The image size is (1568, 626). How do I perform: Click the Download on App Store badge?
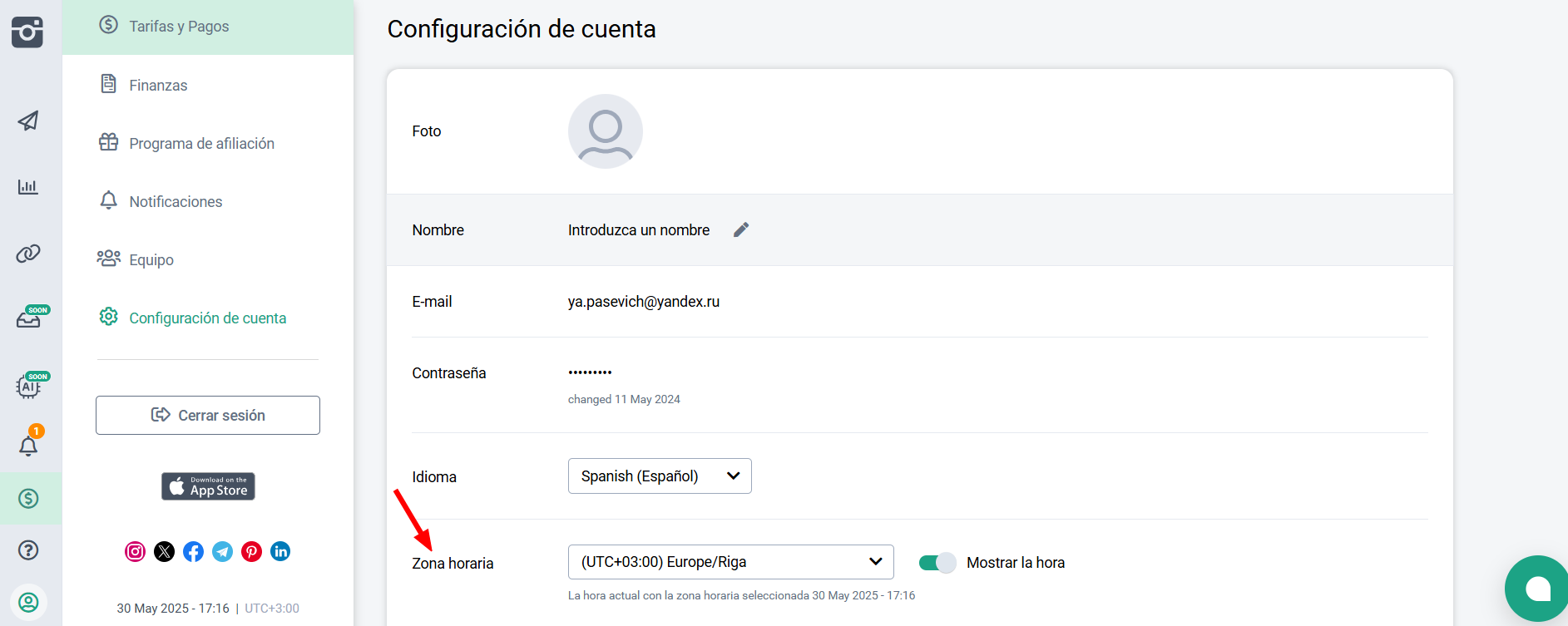click(x=208, y=486)
